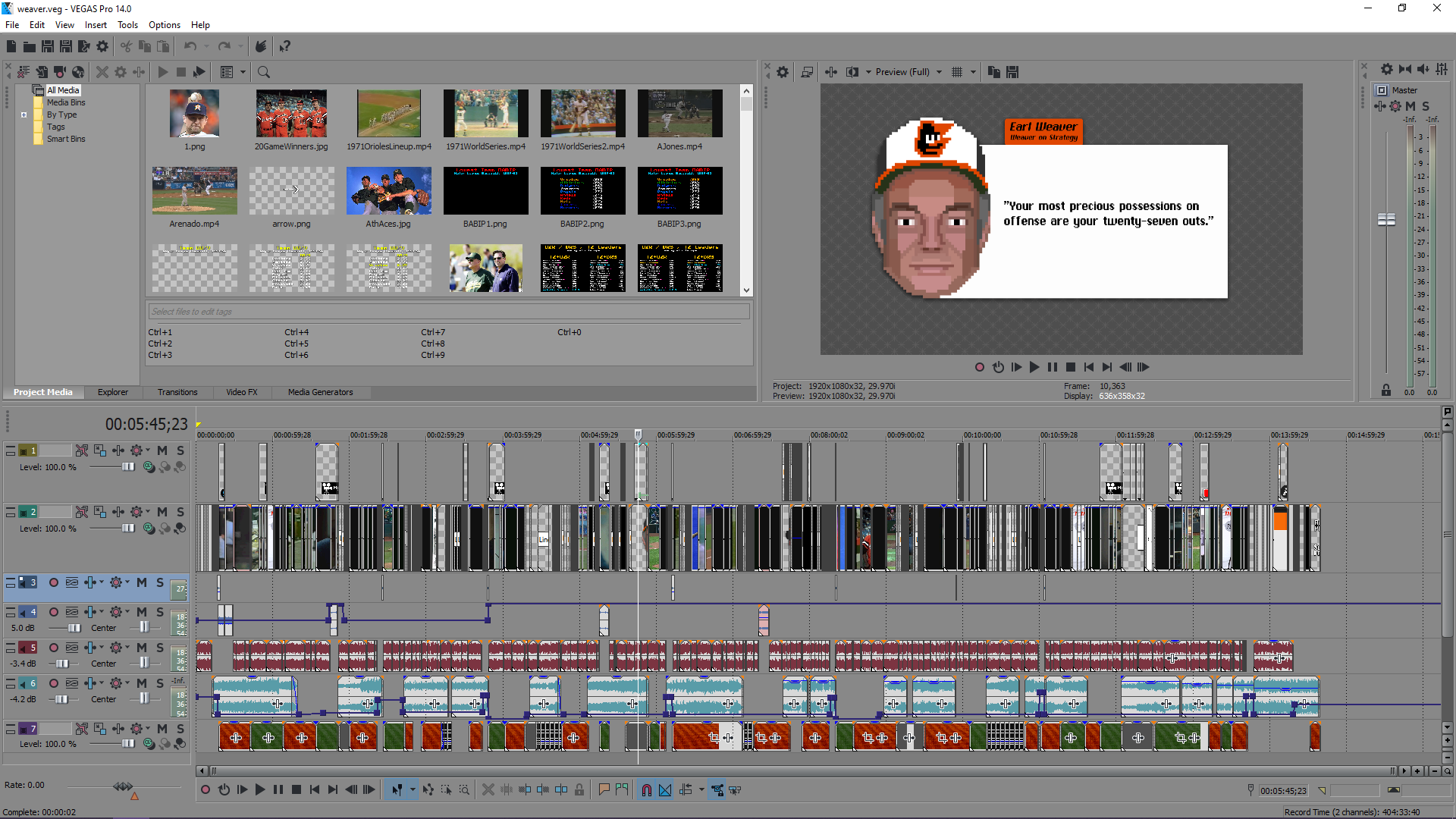Go to start in the timeline transport
The height and width of the screenshot is (819, 1456).
[x=315, y=790]
